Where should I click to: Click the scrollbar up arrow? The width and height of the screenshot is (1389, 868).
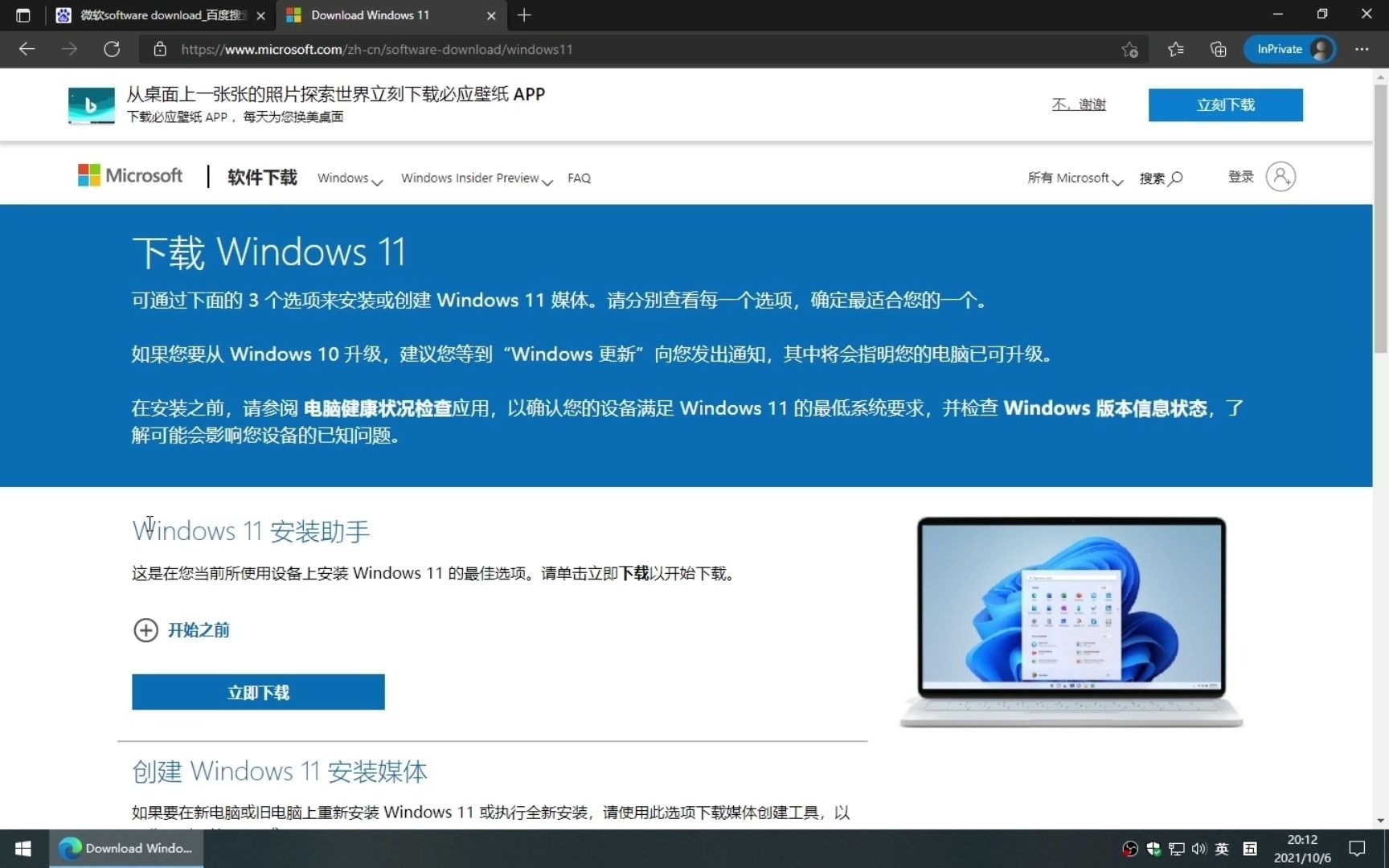(1381, 77)
